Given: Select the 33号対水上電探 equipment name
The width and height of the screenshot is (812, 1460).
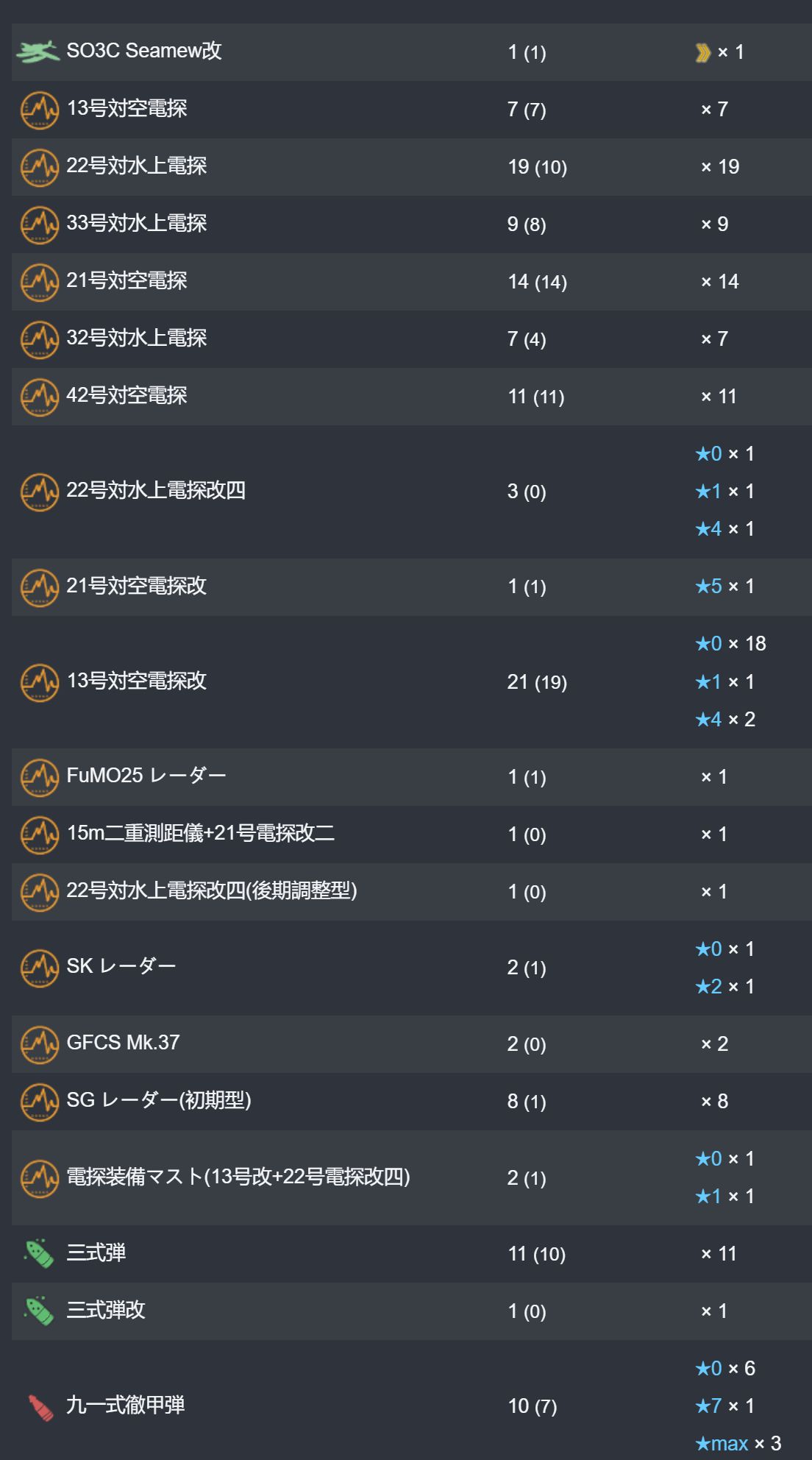Looking at the screenshot, I should (x=137, y=223).
